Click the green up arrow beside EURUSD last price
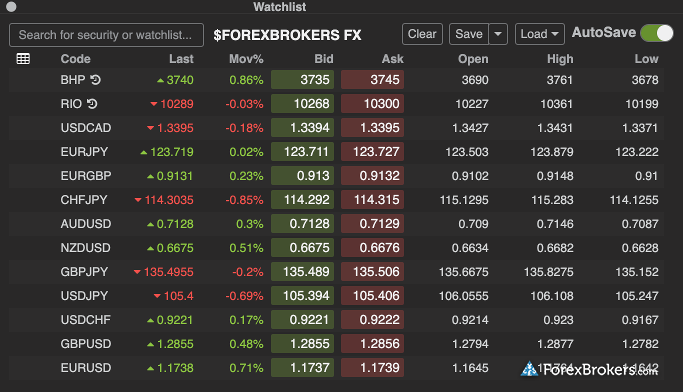683x392 pixels. click(151, 368)
